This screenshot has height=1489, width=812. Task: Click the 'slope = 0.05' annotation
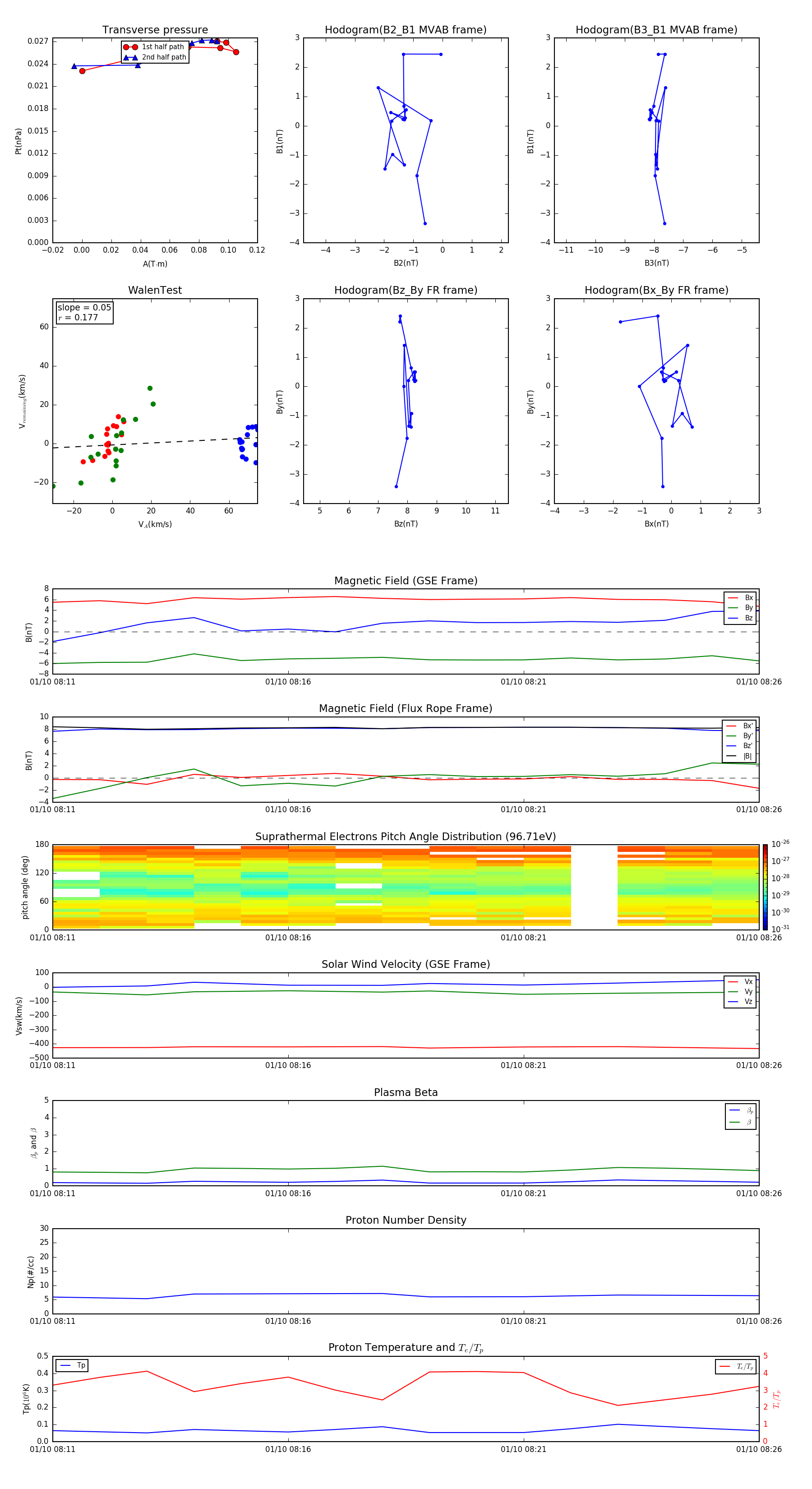point(84,308)
